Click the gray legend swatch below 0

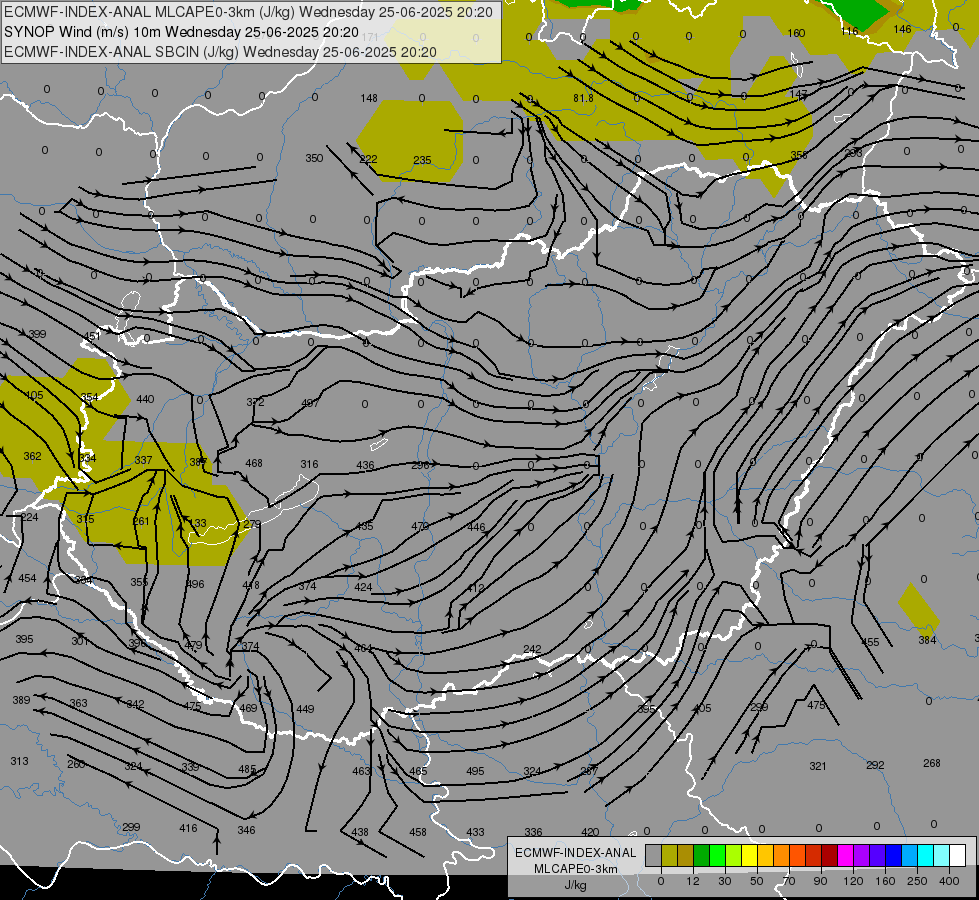pos(653,855)
